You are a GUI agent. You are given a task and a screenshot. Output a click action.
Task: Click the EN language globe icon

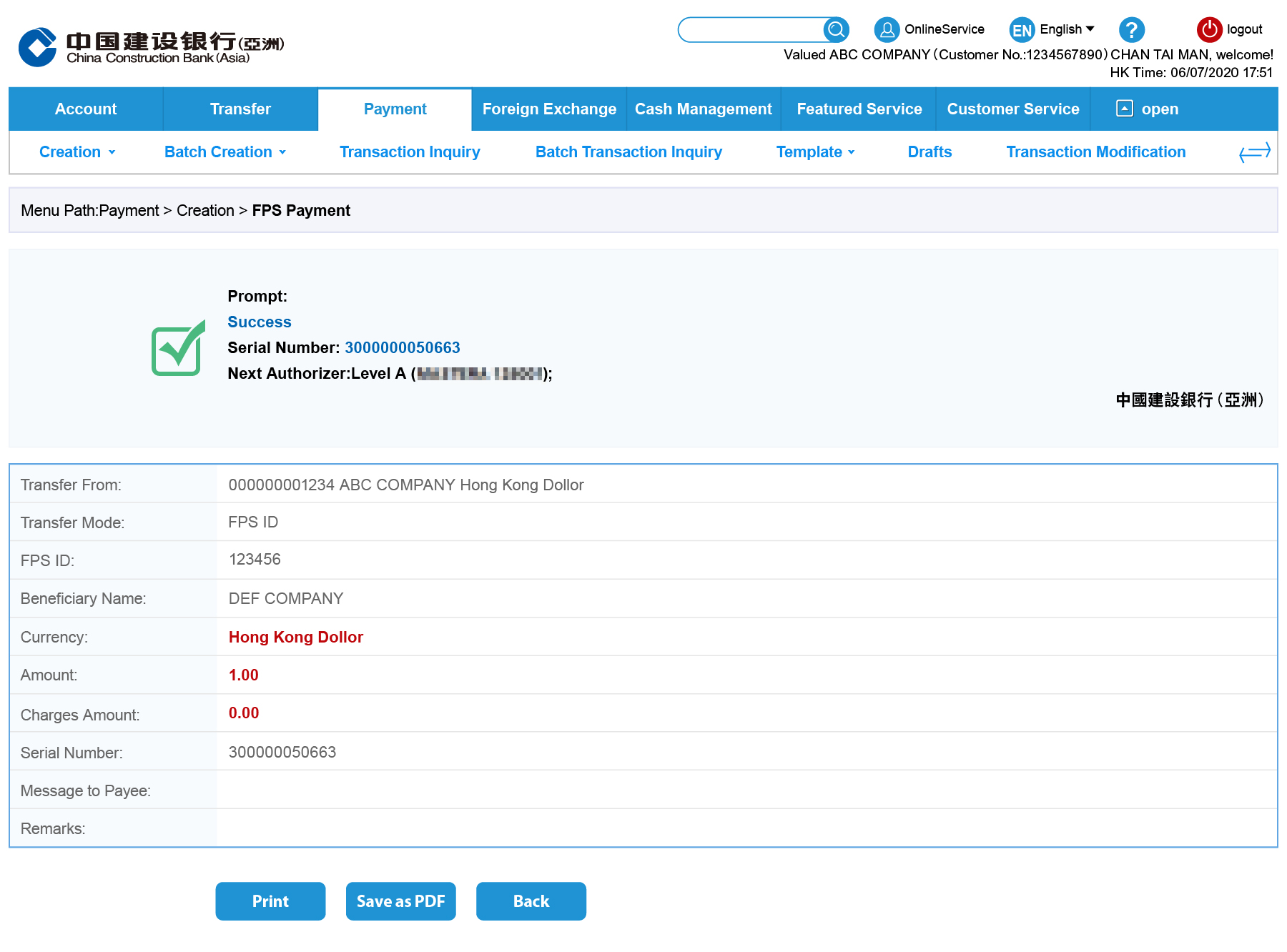1022,30
